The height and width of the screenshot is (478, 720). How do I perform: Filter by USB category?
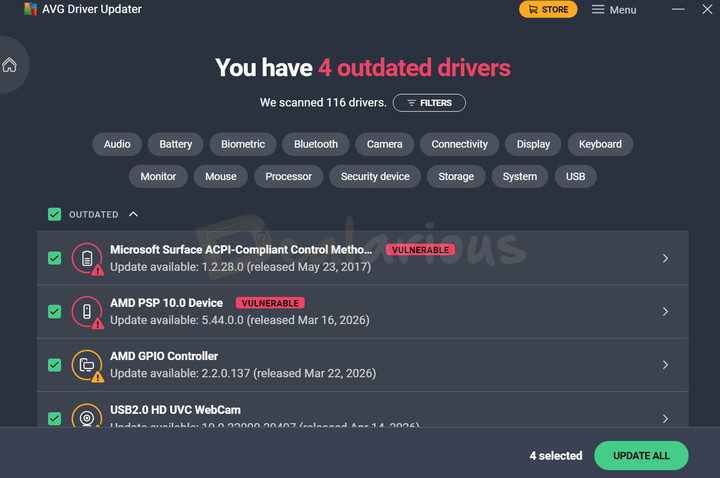click(575, 176)
